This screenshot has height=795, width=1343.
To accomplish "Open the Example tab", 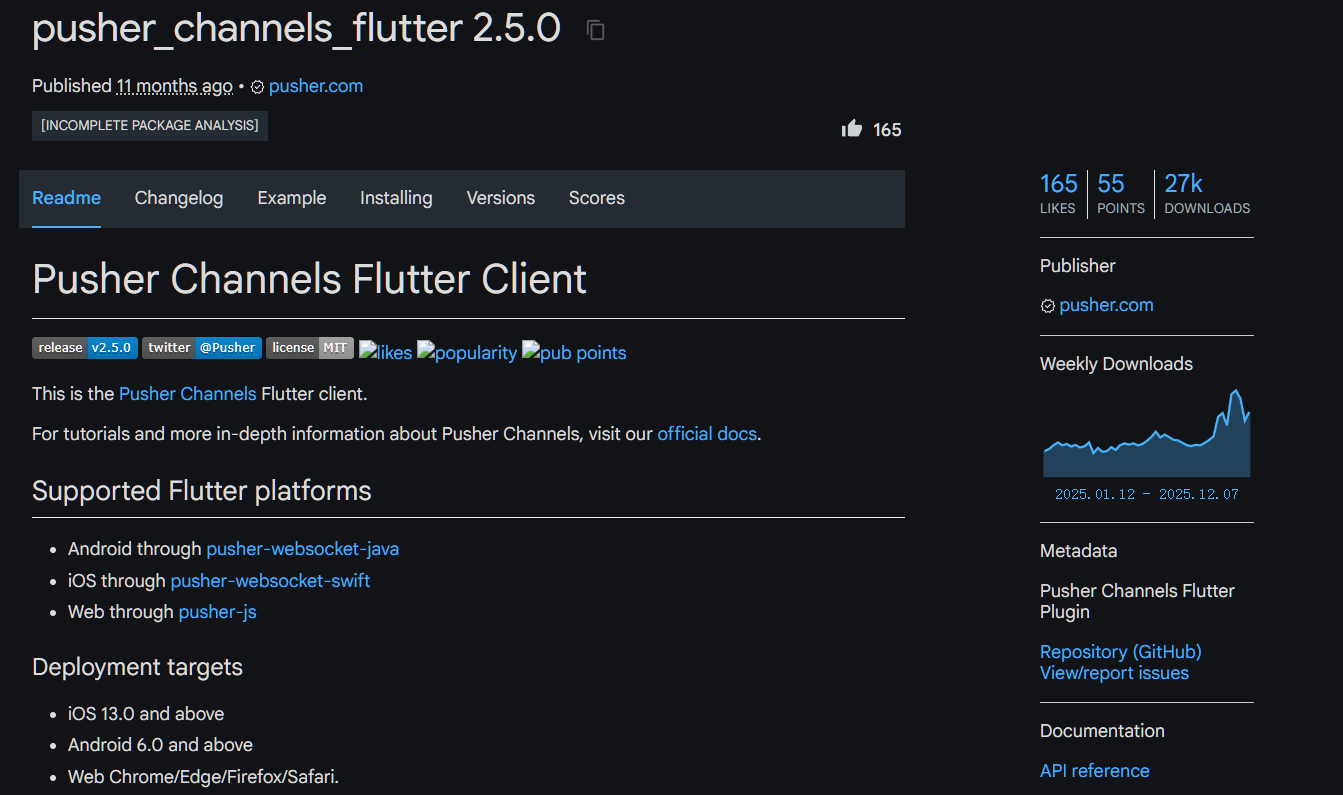I will pos(292,198).
